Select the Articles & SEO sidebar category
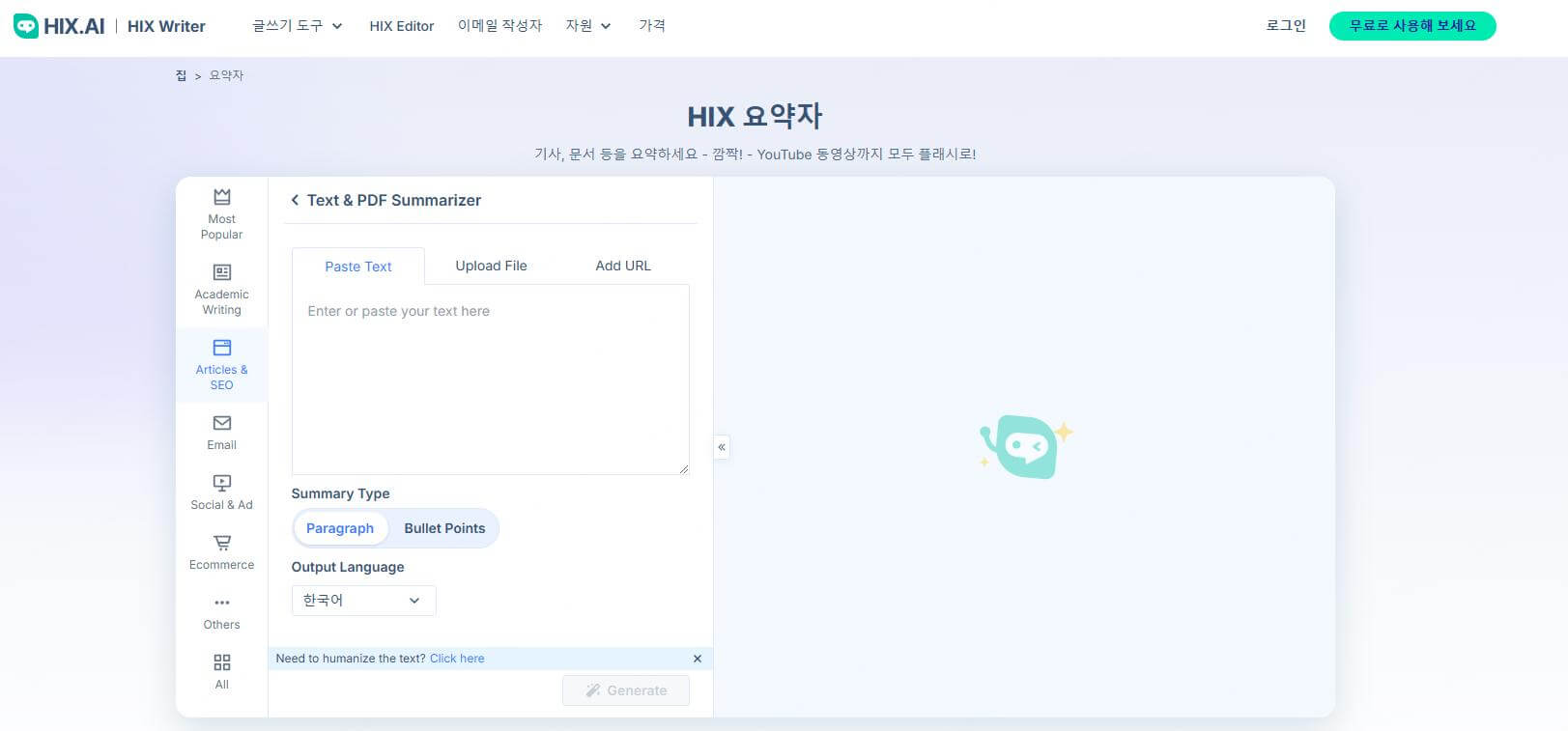 [221, 365]
